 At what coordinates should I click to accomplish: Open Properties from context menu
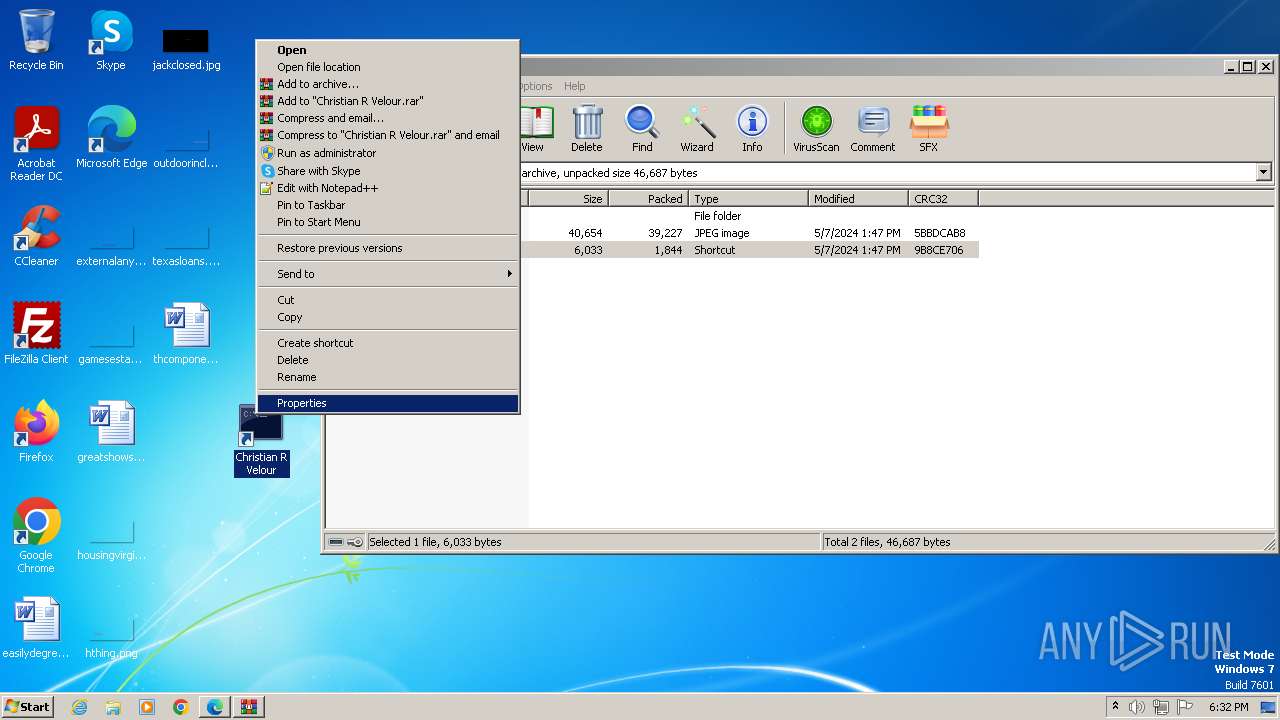click(x=388, y=403)
